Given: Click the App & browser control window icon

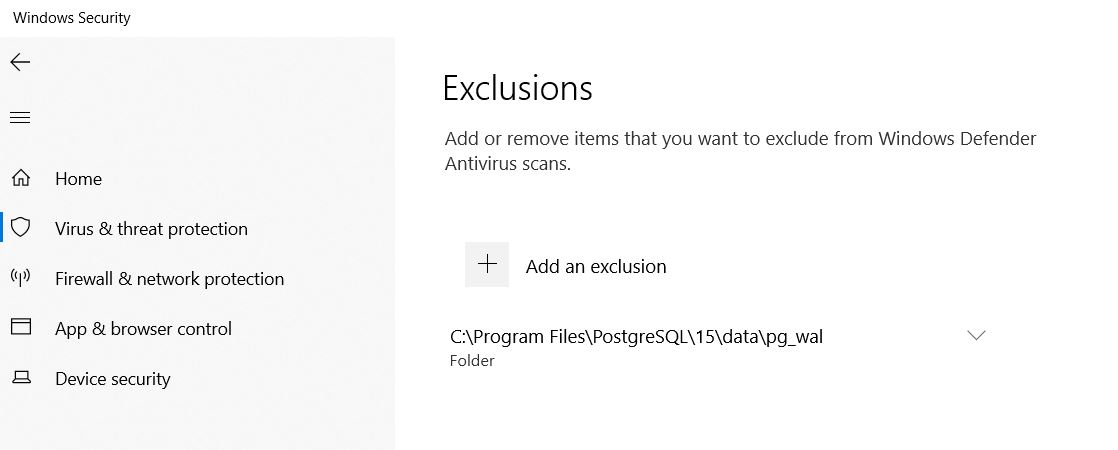Looking at the screenshot, I should 20,328.
